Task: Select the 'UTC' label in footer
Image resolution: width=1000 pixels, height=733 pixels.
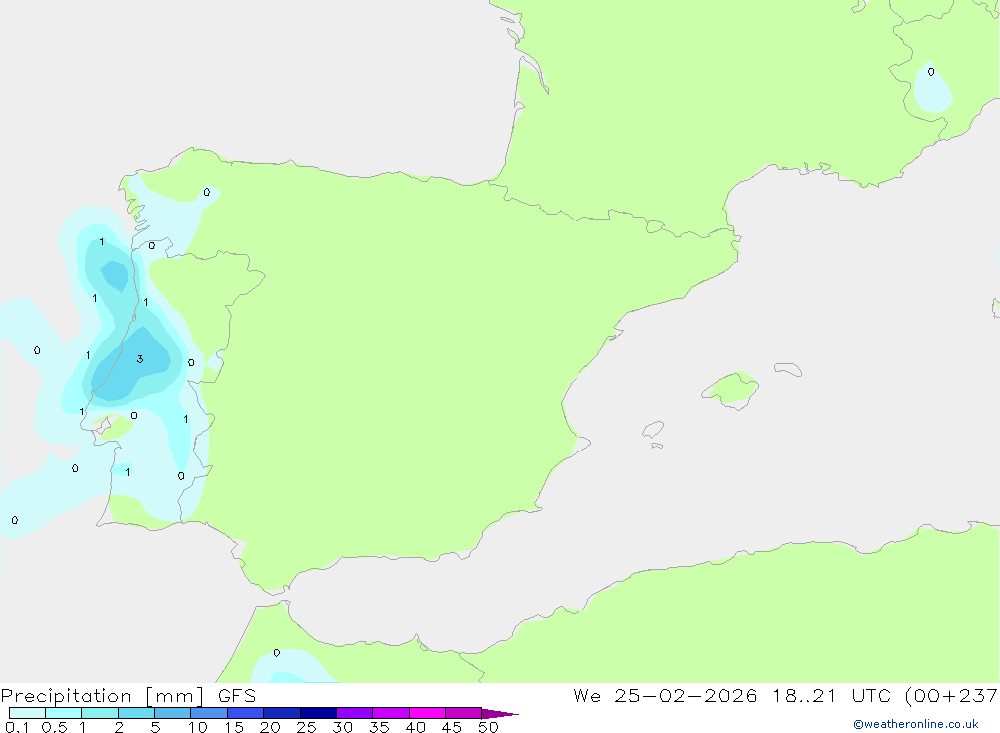Action: point(871,696)
